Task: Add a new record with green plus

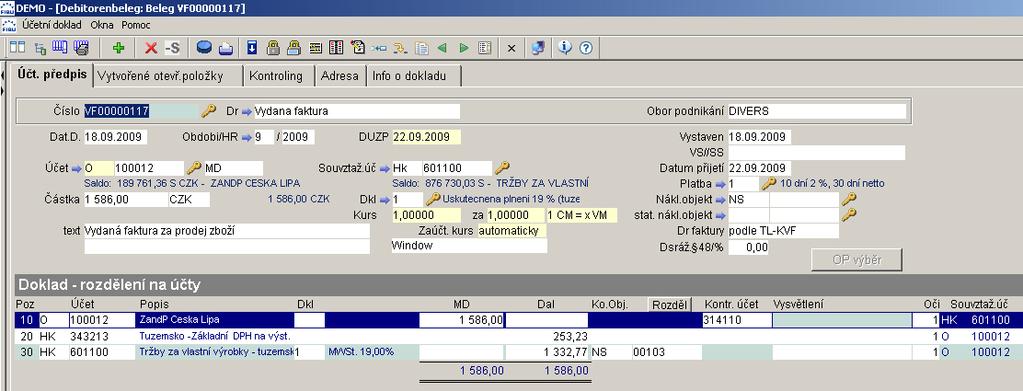Action: click(x=118, y=48)
